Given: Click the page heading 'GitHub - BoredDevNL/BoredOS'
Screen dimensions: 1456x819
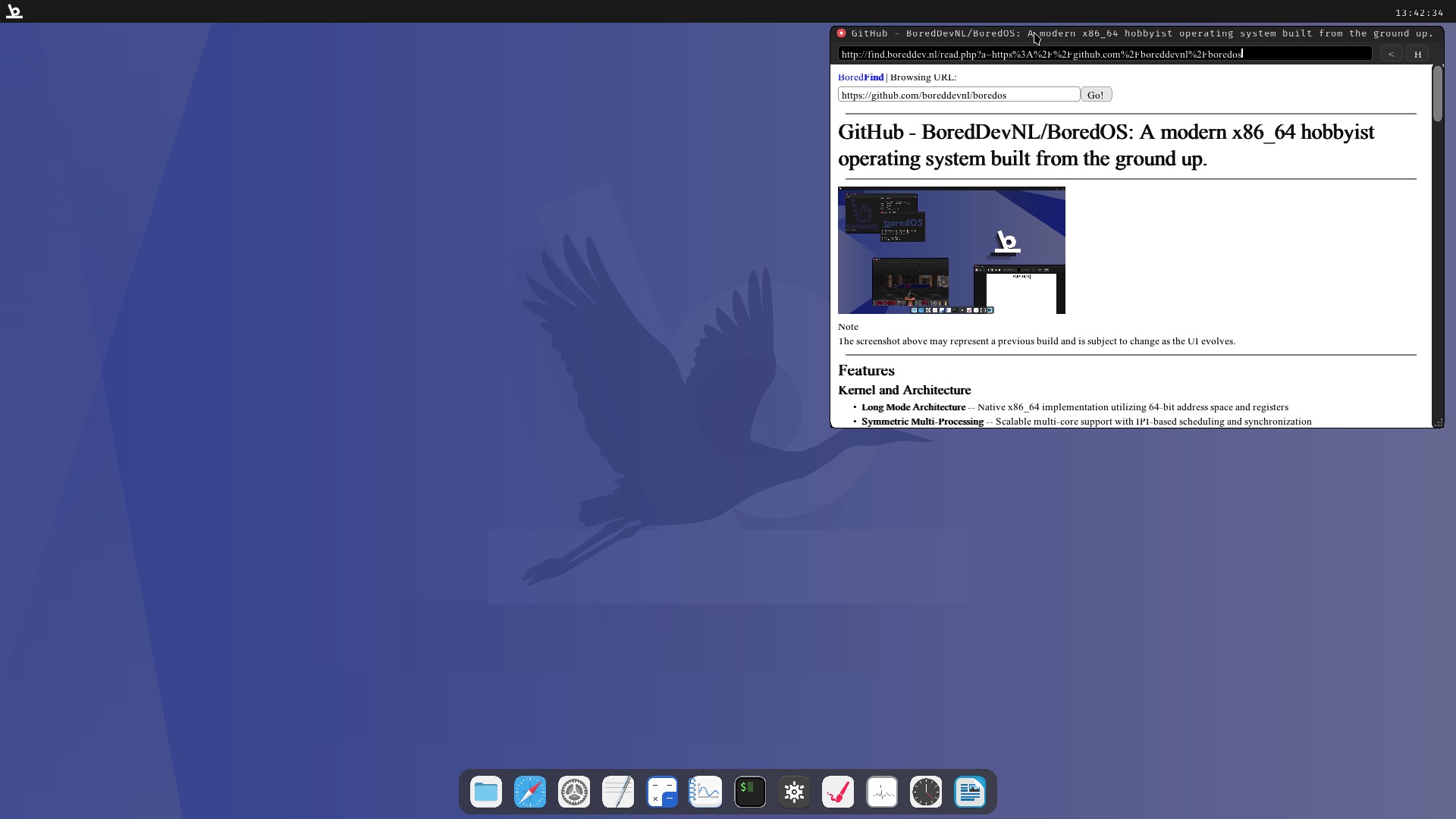Looking at the screenshot, I should coord(1106,145).
